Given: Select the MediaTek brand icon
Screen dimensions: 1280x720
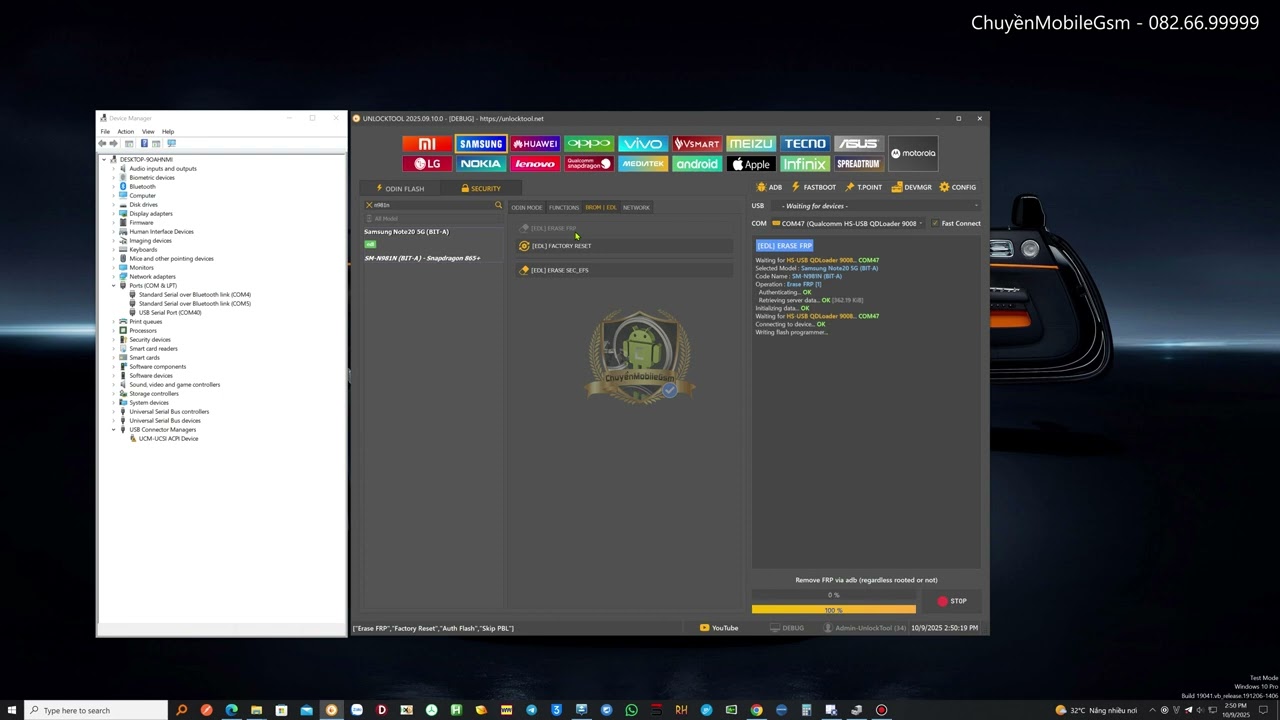Looking at the screenshot, I should [x=642, y=164].
